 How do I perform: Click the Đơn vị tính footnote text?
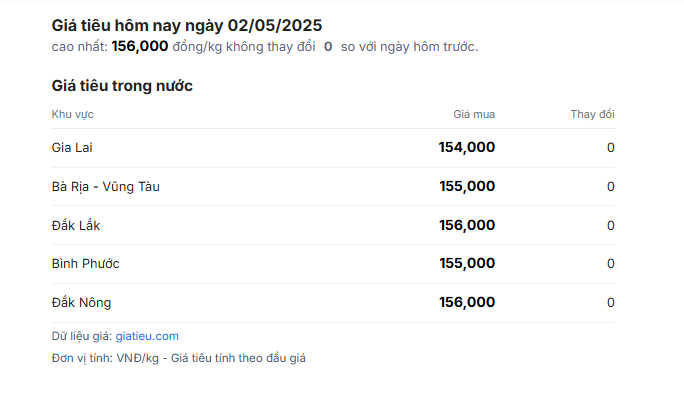178,358
